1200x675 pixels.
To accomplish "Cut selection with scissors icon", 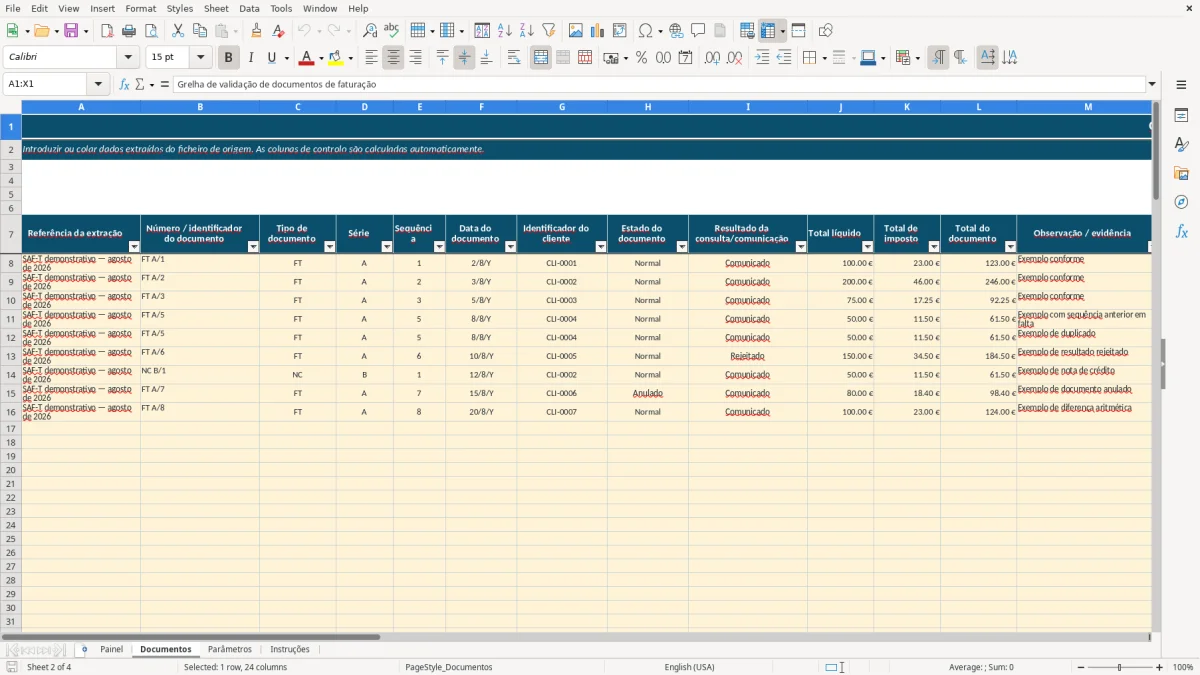I will pyautogui.click(x=178, y=31).
